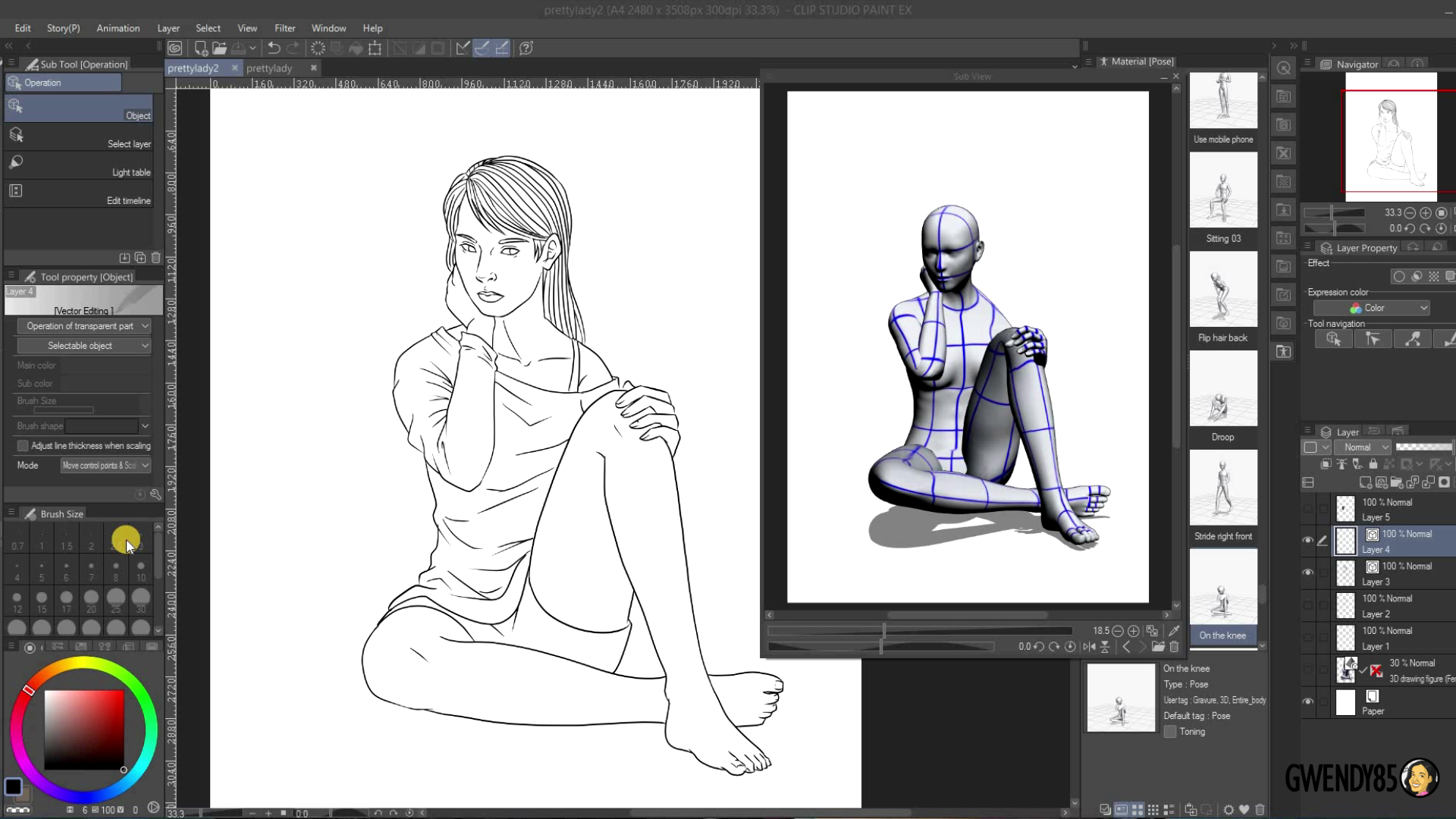Click the Undo arrow in the toolbar

click(274, 48)
